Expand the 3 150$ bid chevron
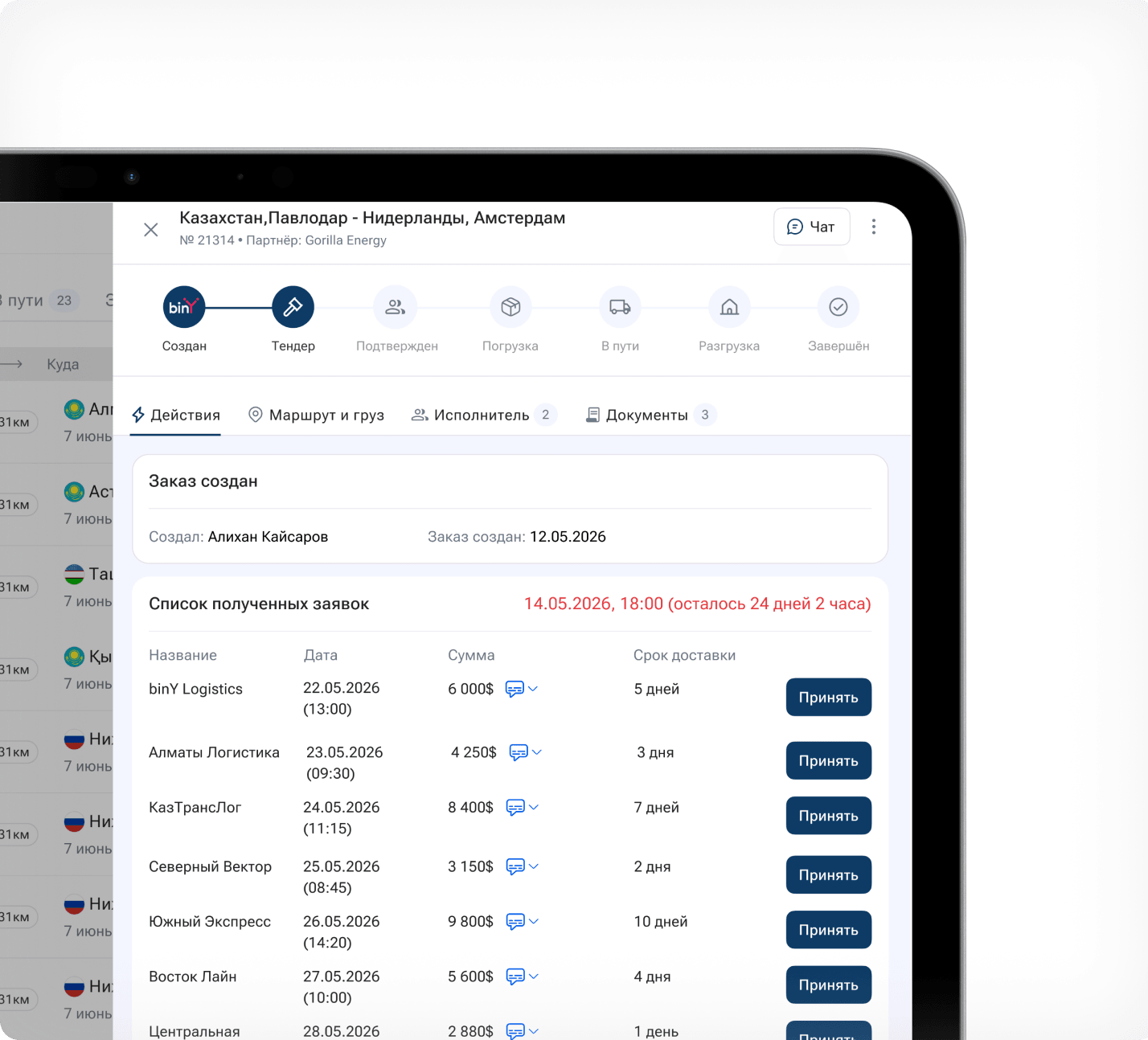The height and width of the screenshot is (1040, 1148). pyautogui.click(x=534, y=866)
